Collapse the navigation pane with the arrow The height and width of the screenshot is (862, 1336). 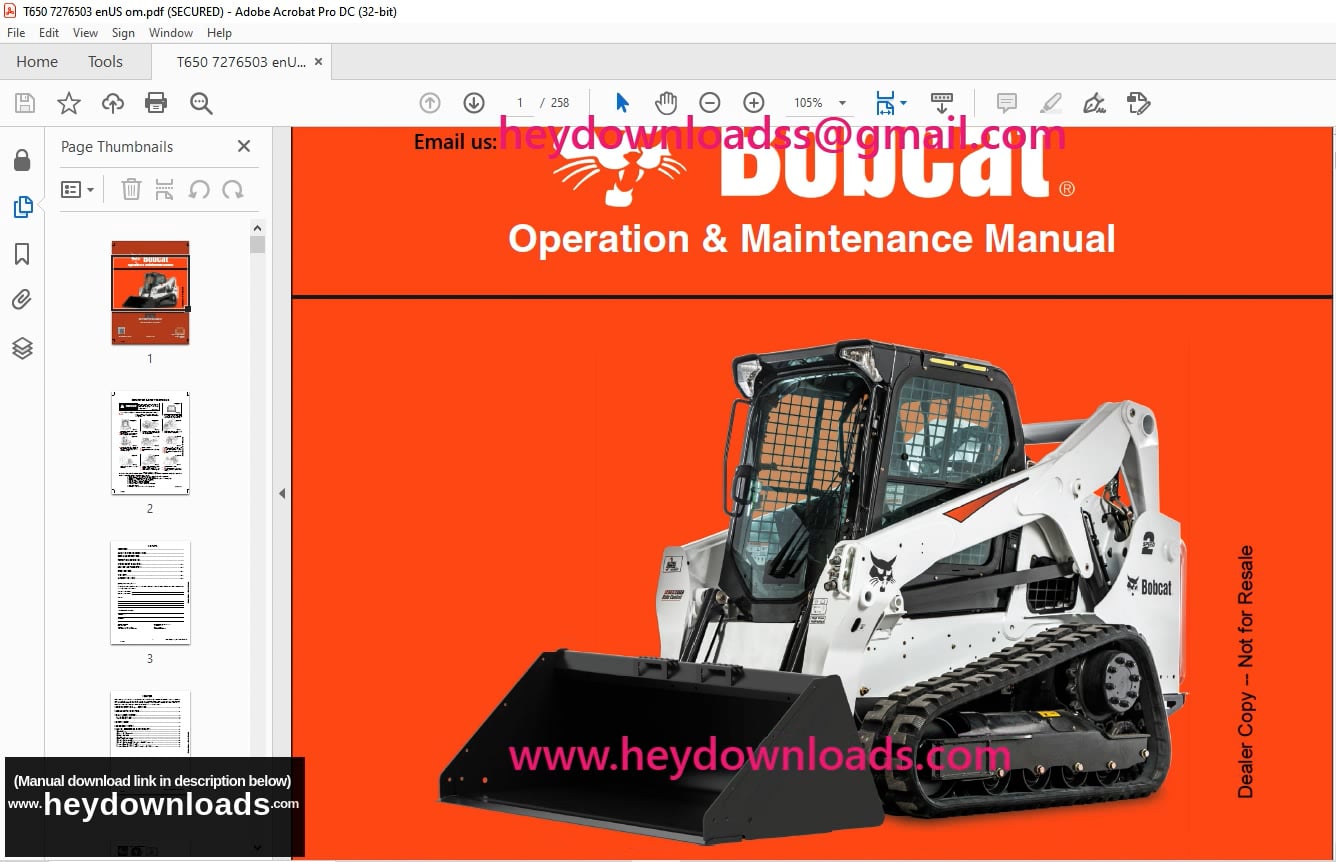[x=282, y=493]
